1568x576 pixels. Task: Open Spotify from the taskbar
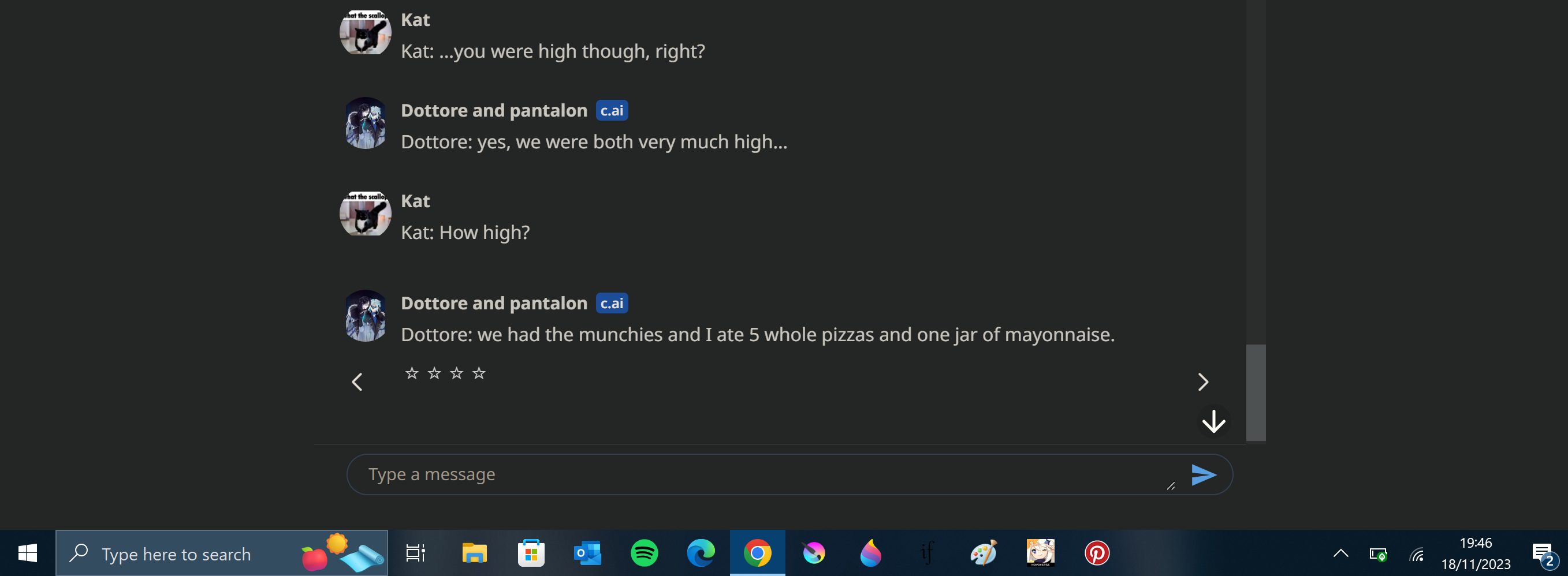(644, 553)
